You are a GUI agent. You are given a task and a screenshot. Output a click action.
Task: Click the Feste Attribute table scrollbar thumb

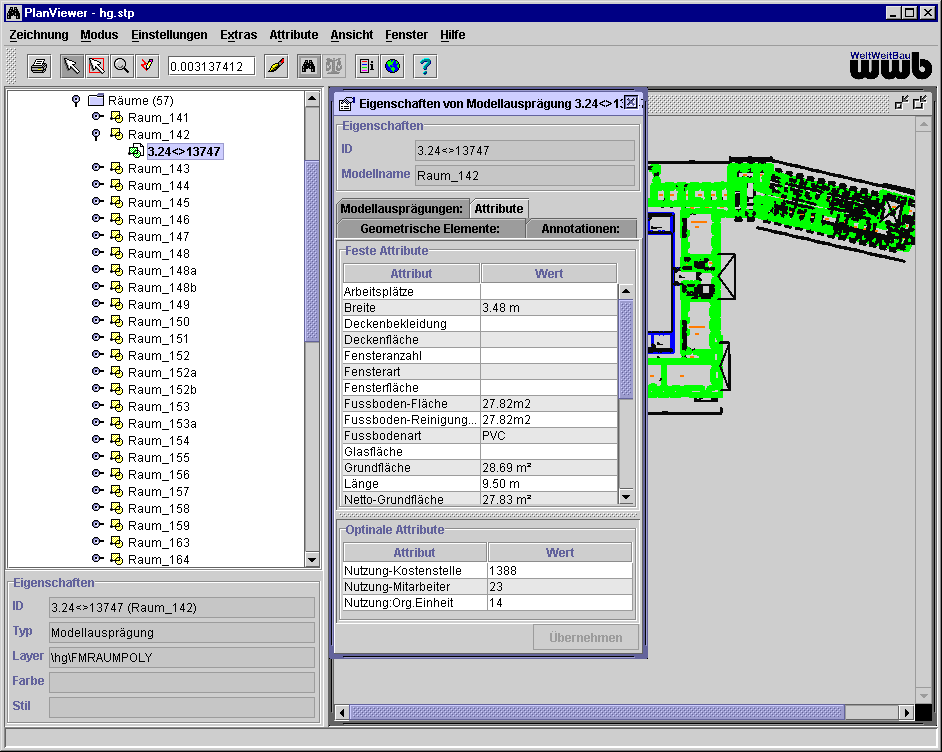(x=625, y=350)
